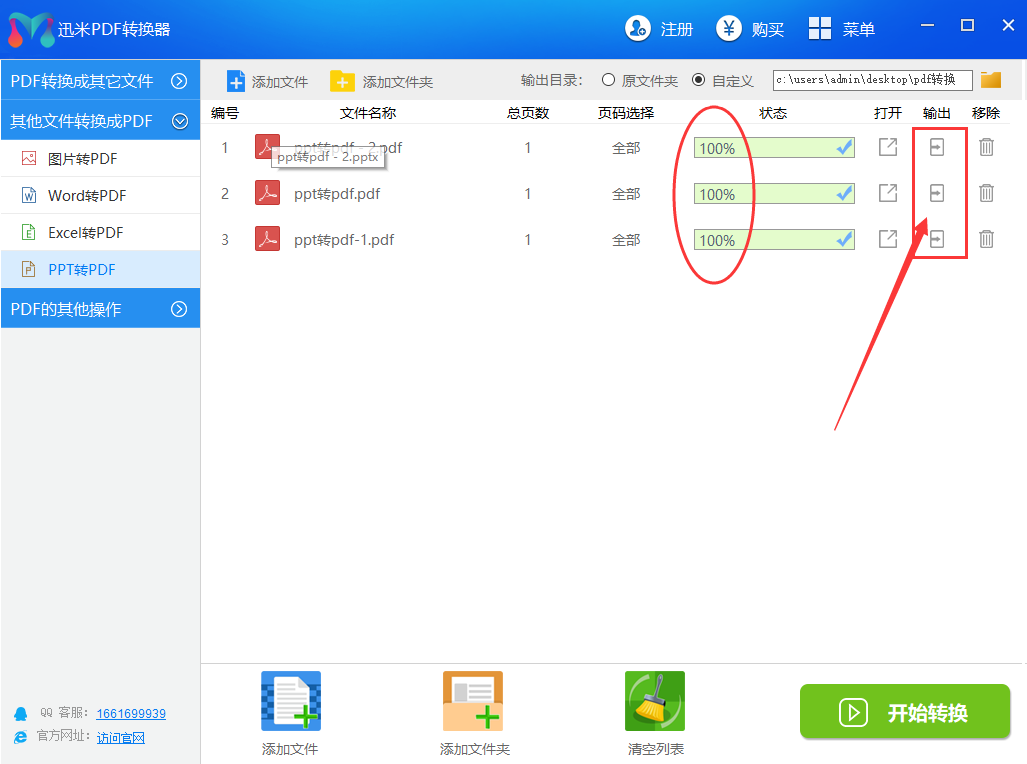Click the purchase yen icon
The height and width of the screenshot is (764, 1027).
click(x=729, y=29)
